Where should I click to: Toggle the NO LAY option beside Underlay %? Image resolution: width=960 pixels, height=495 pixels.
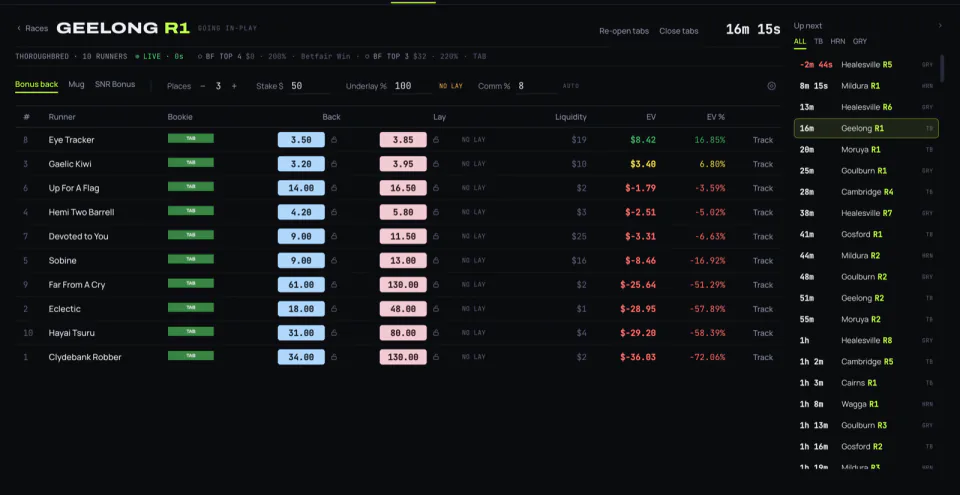click(x=451, y=86)
